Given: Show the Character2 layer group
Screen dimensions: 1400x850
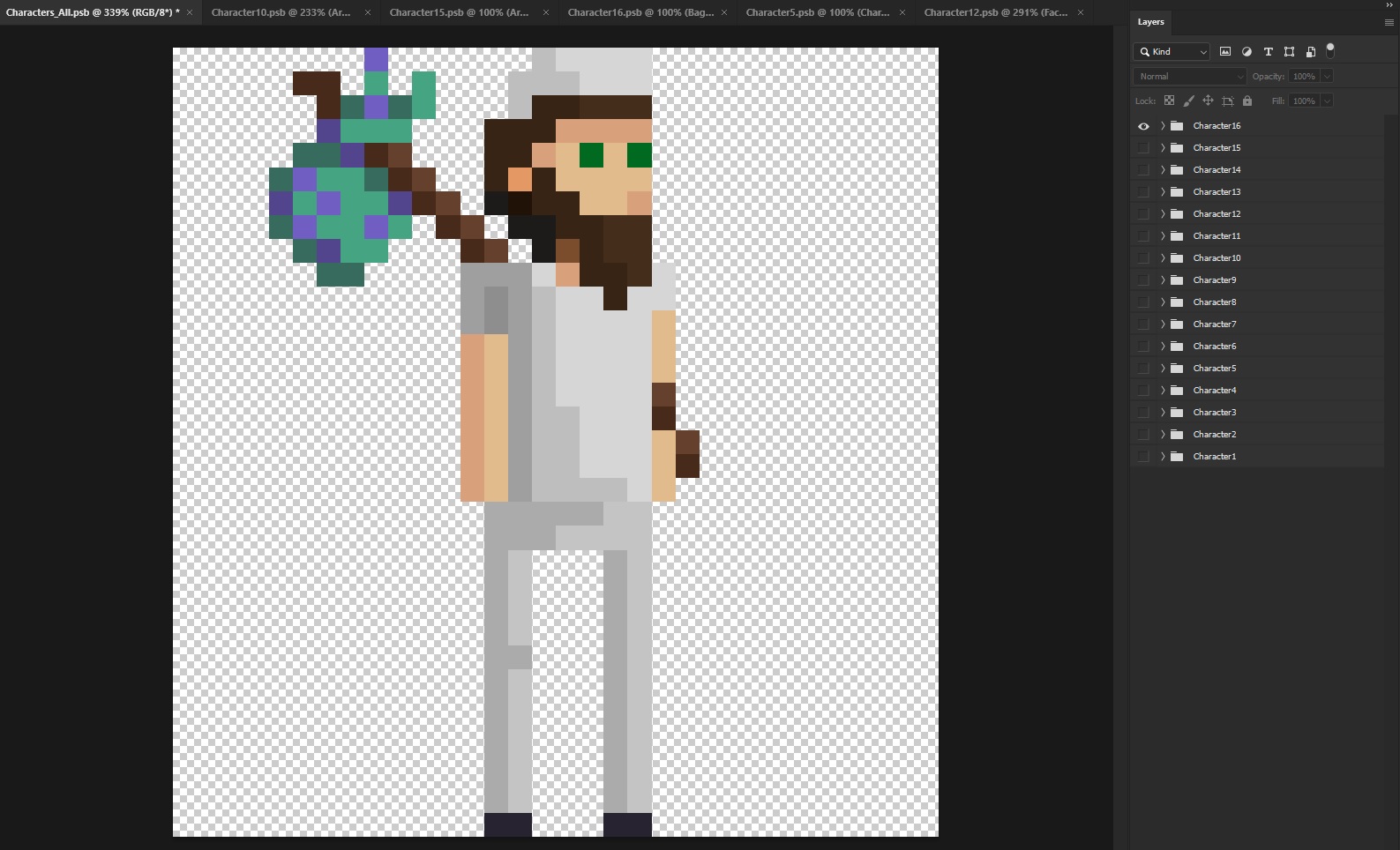Looking at the screenshot, I should (1143, 435).
